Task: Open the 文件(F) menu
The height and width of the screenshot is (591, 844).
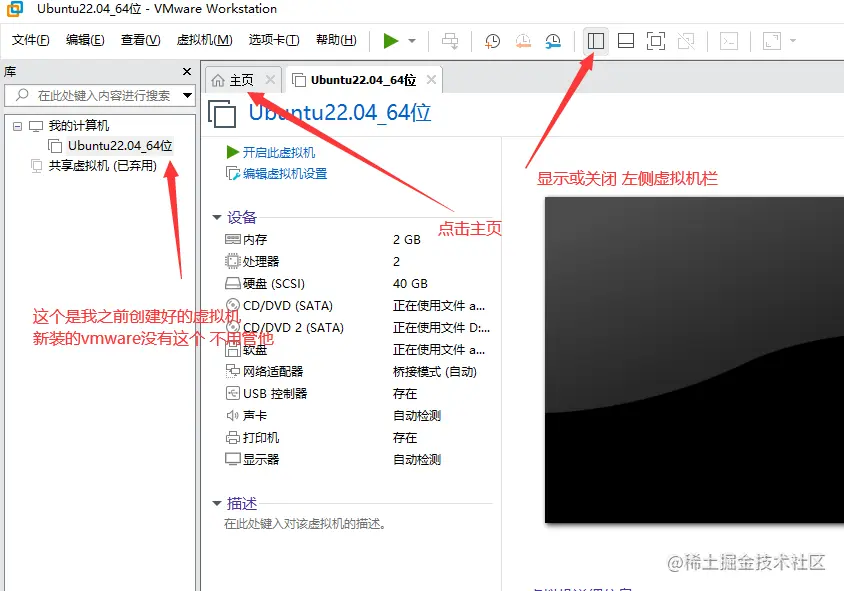Action: click(x=31, y=40)
